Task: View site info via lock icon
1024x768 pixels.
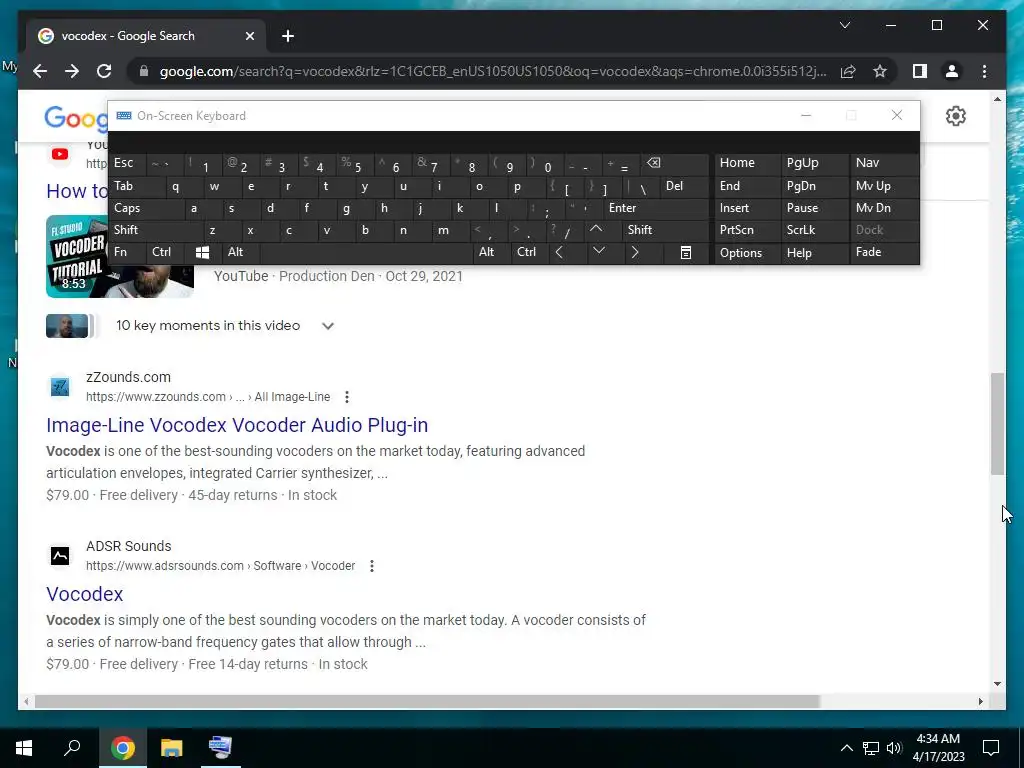Action: click(x=144, y=71)
